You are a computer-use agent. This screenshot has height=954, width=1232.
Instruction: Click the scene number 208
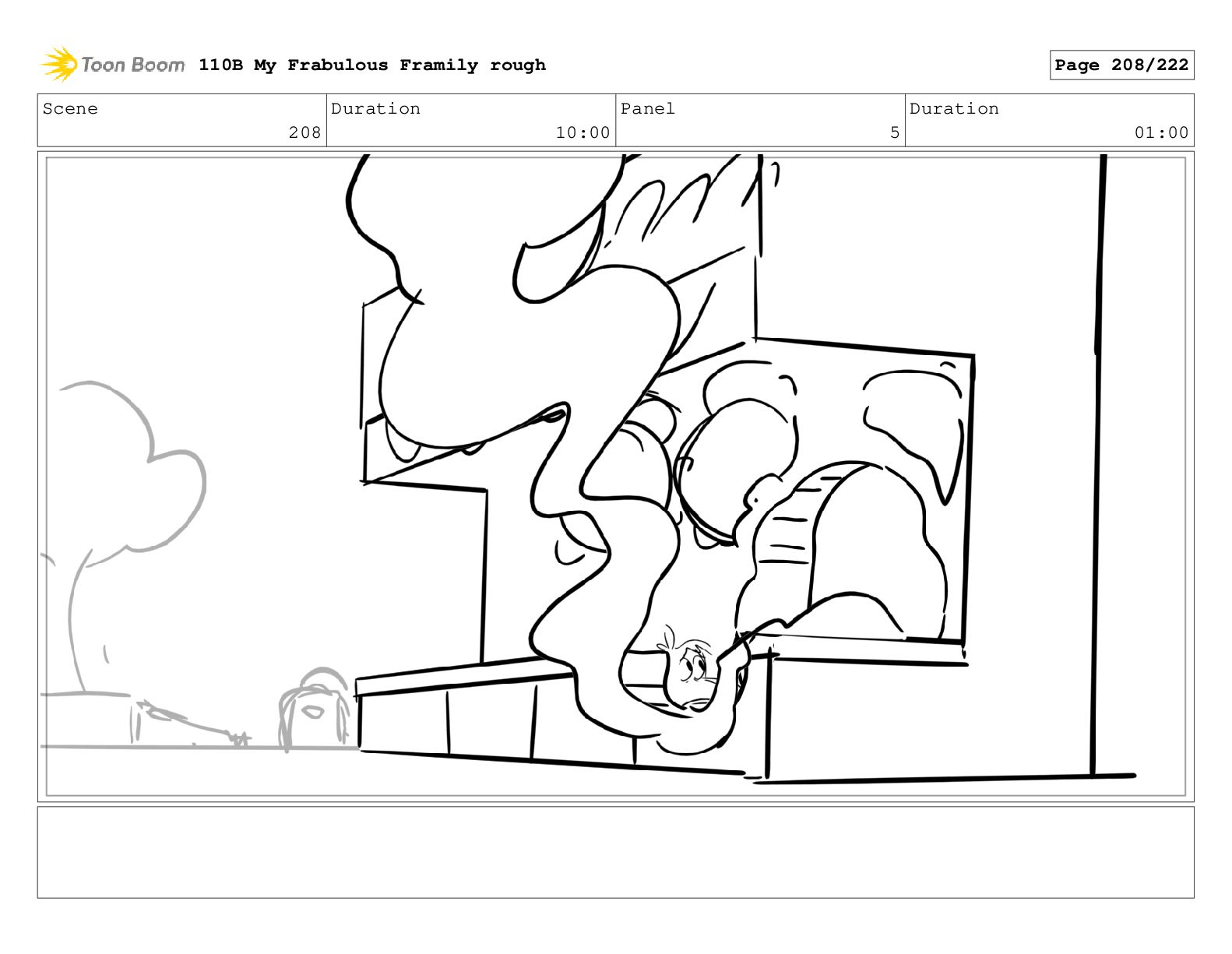[304, 133]
